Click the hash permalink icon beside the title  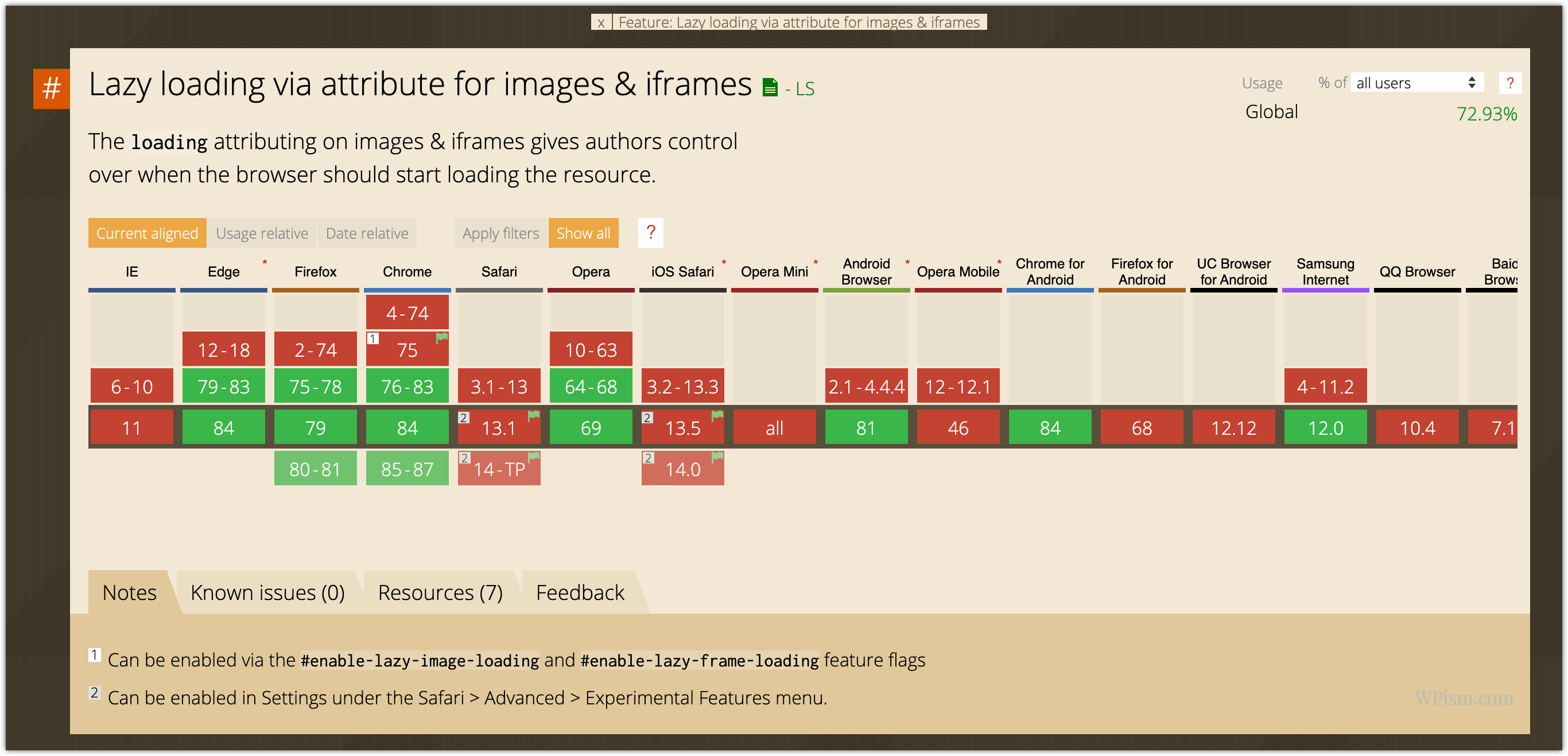51,87
